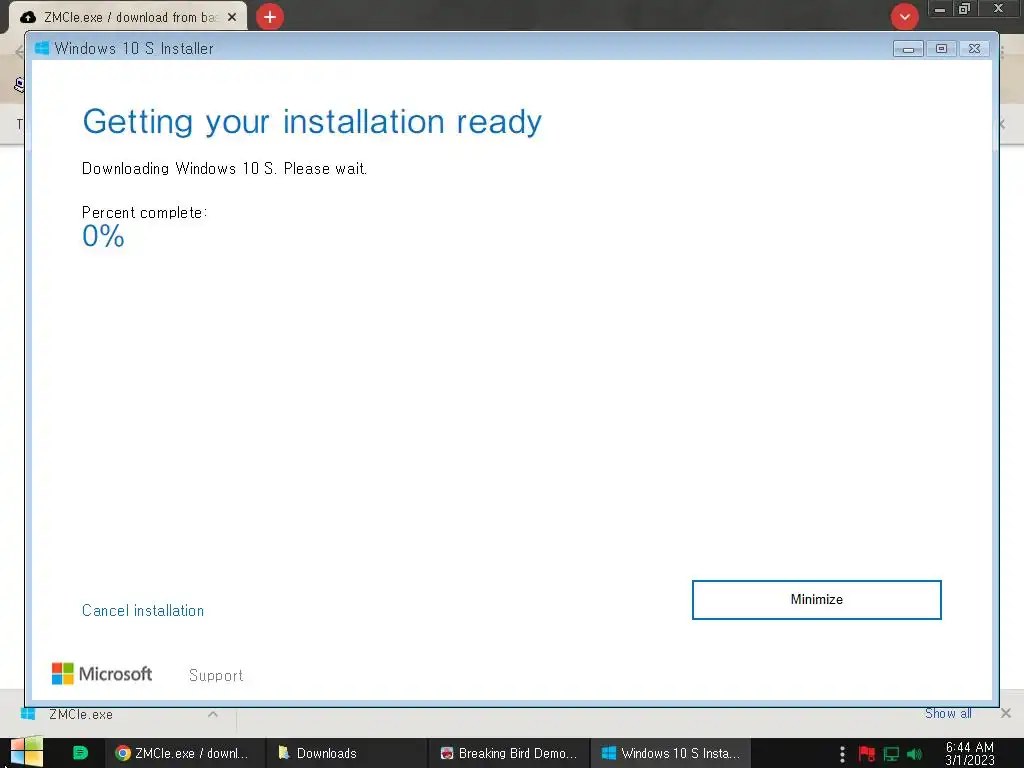Restore the browser window behind the installer
Viewport: 1024px width, 768px height.
[964, 9]
